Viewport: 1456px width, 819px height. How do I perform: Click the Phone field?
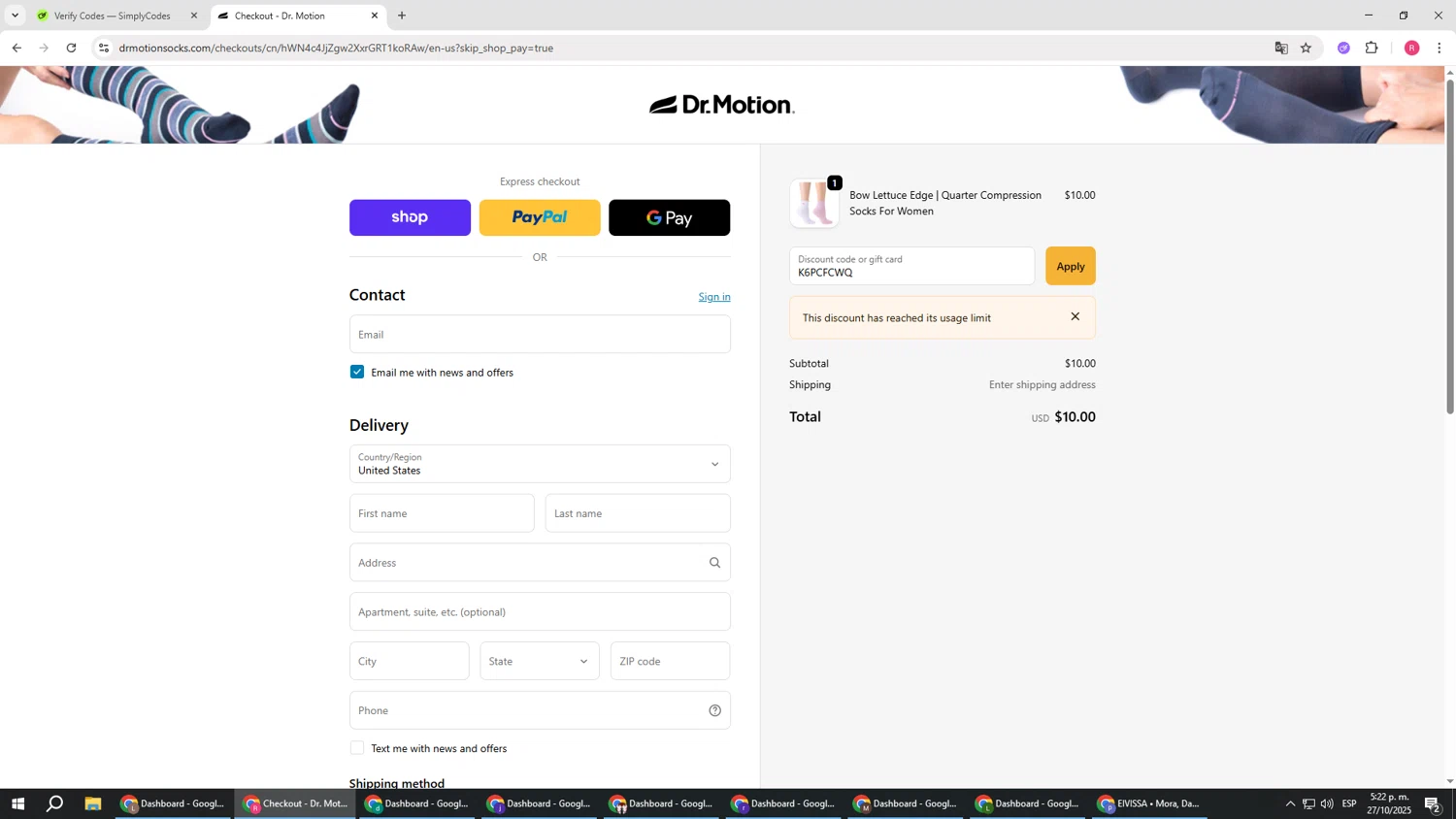point(540,710)
